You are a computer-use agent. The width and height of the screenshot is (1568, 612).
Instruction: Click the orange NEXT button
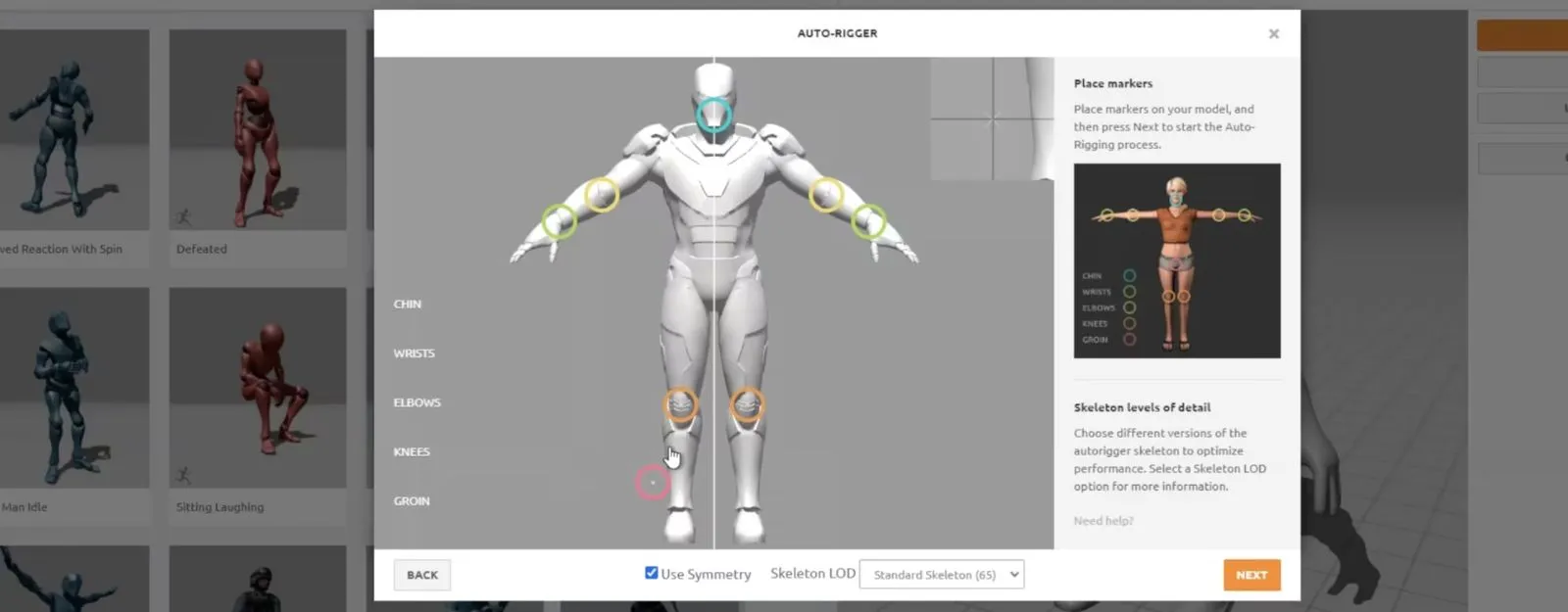tap(1251, 575)
